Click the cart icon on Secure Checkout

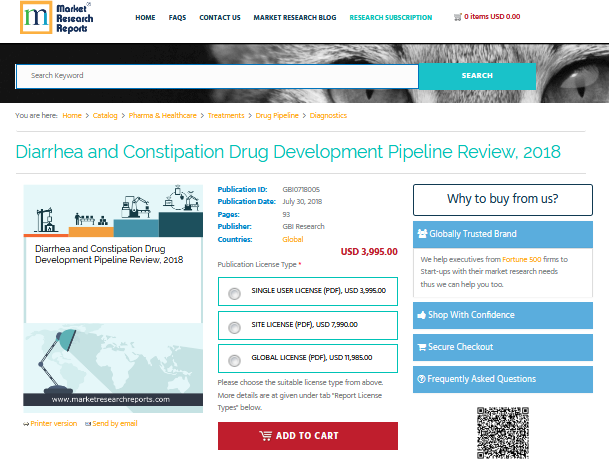(422, 347)
